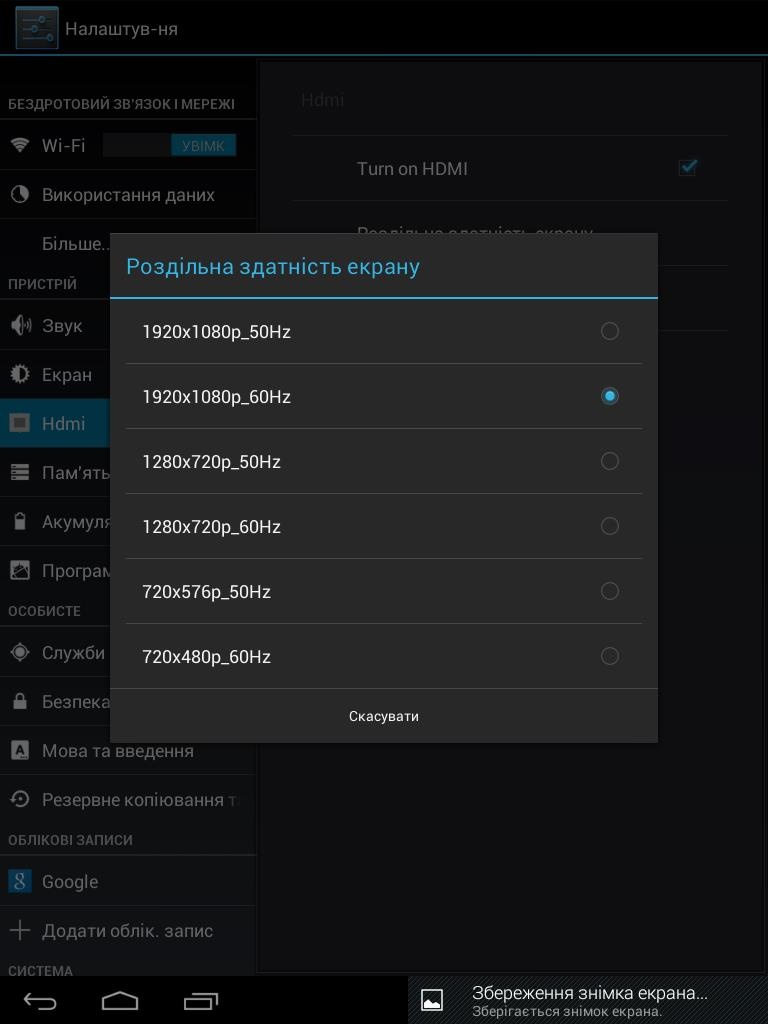768x1024 pixels.
Task: Tap the Google account icon
Action: [x=20, y=881]
